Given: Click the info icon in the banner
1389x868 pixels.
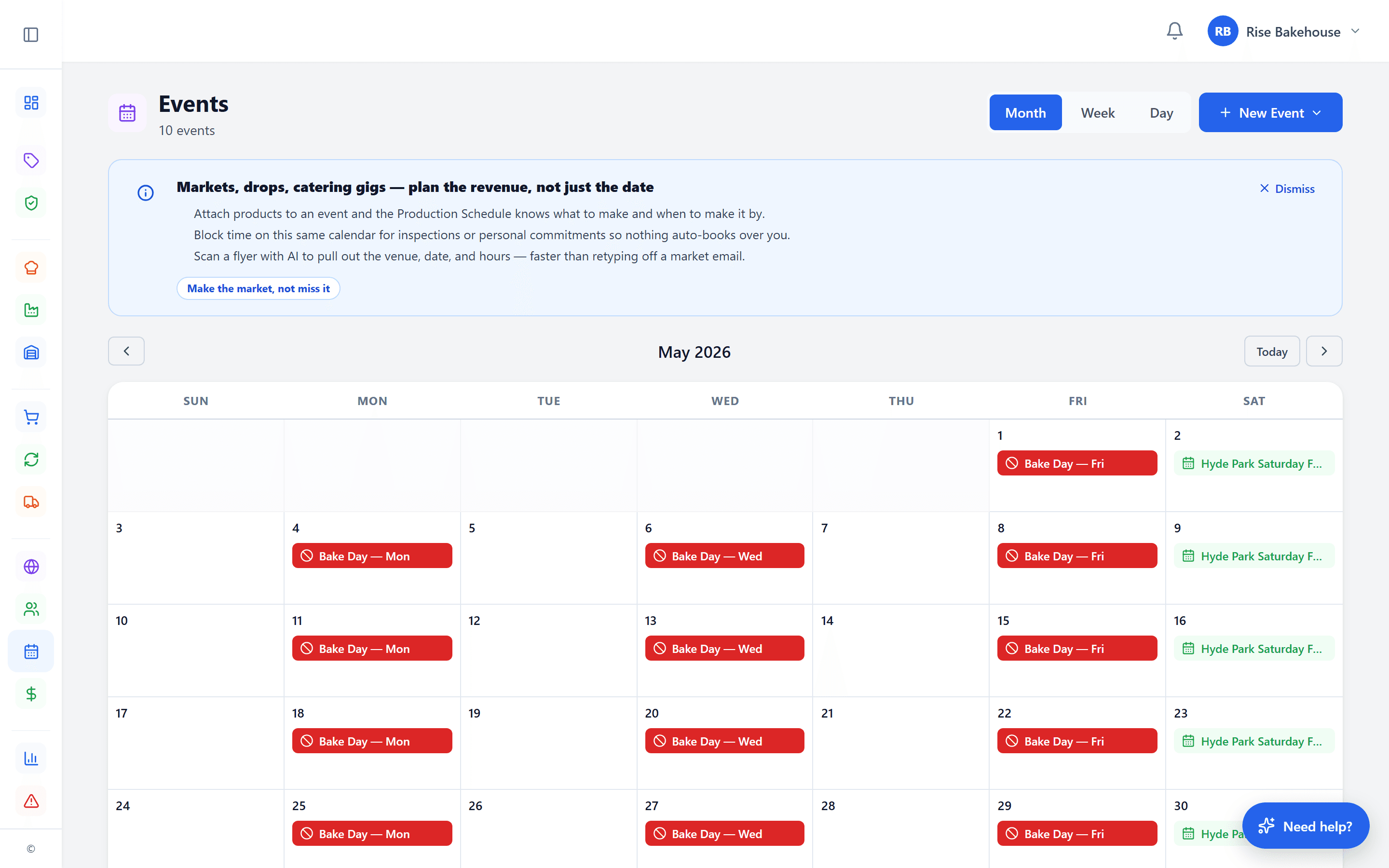Looking at the screenshot, I should (146, 193).
